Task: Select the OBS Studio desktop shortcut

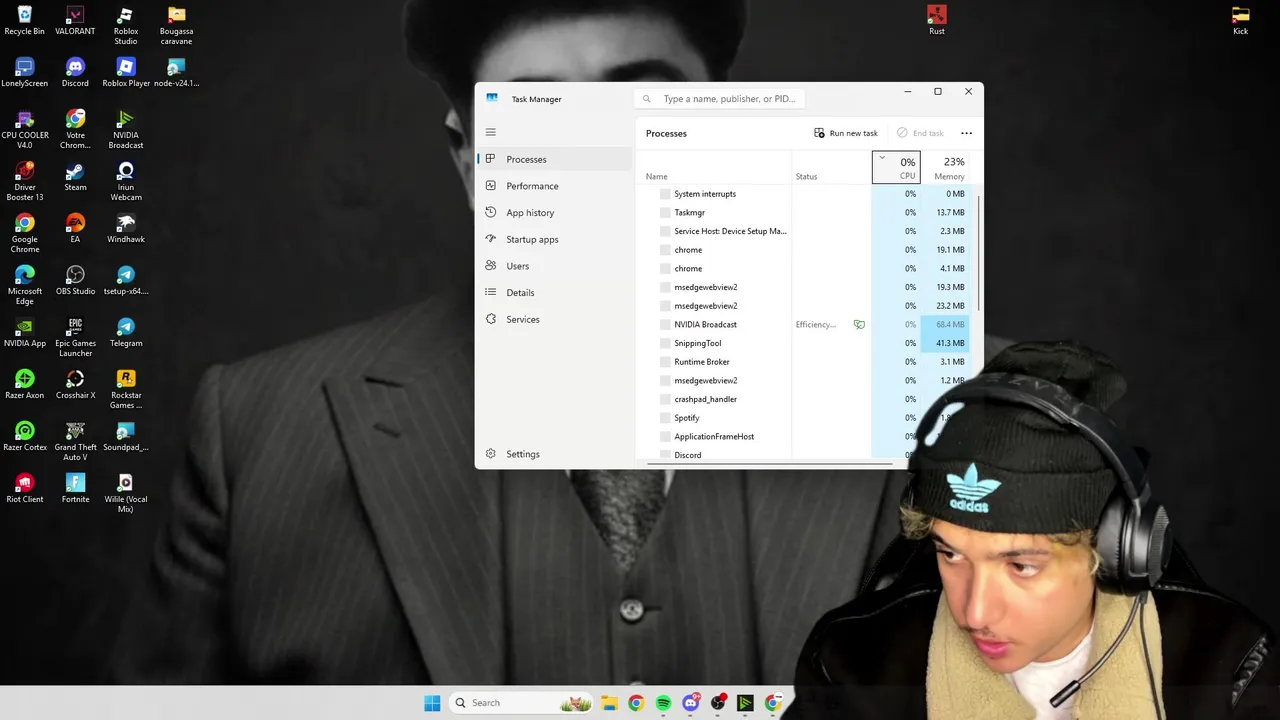Action: point(75,281)
